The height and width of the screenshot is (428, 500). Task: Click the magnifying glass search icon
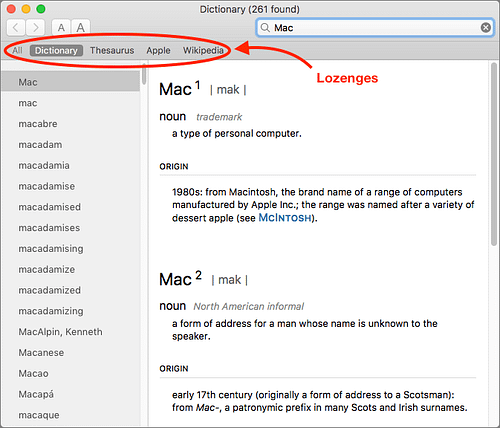265,27
